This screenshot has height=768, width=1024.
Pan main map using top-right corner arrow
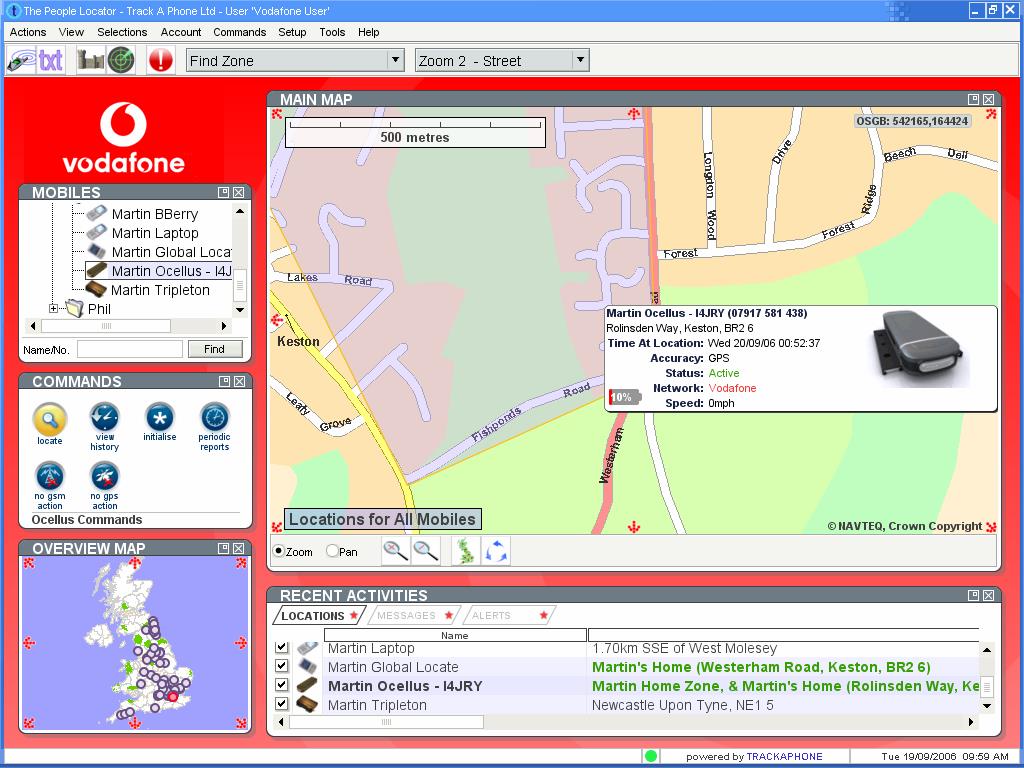point(991,114)
